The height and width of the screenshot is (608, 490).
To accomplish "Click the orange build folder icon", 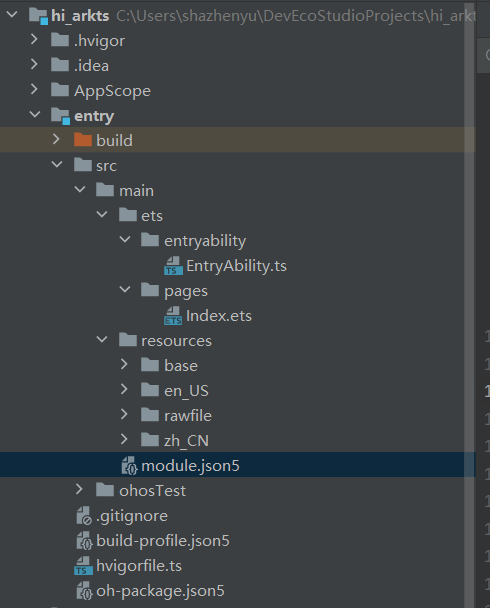I will click(83, 140).
